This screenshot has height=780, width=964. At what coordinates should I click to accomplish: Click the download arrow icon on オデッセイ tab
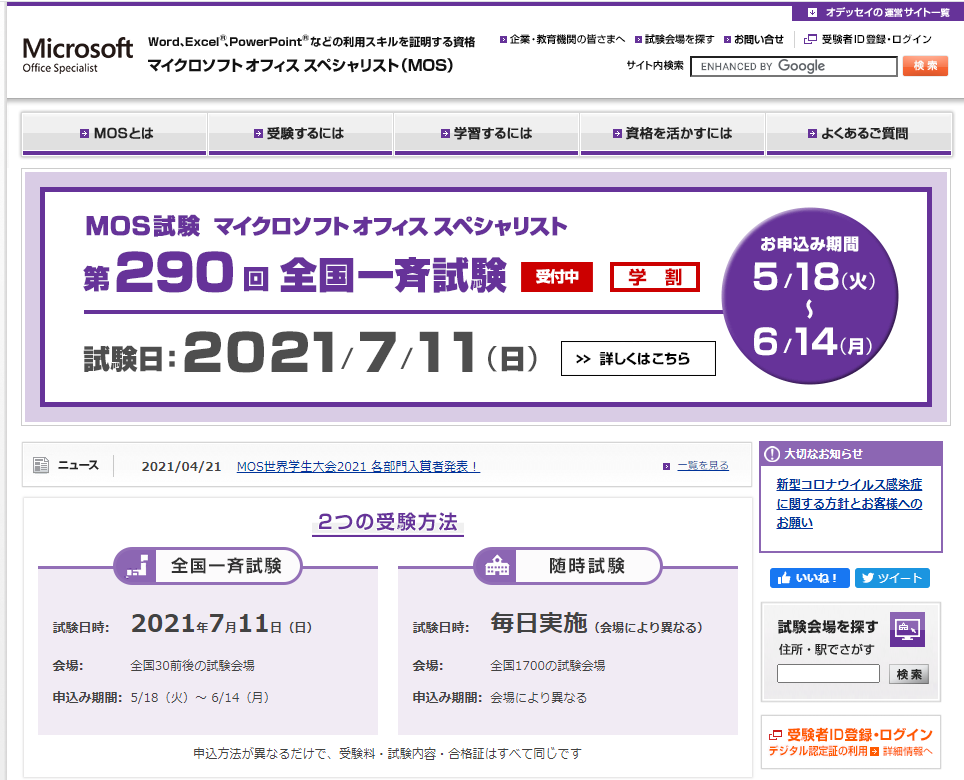pyautogui.click(x=813, y=12)
